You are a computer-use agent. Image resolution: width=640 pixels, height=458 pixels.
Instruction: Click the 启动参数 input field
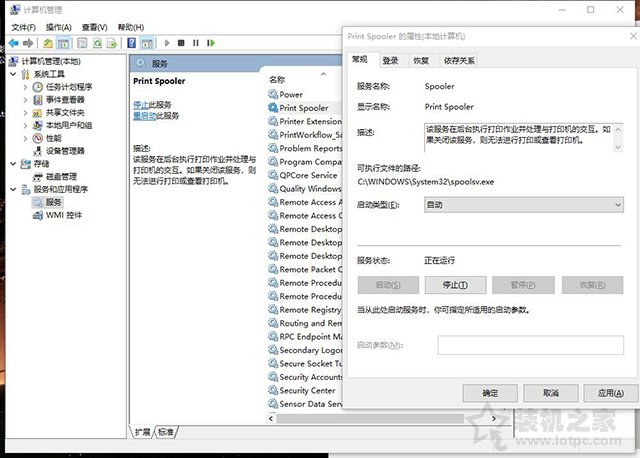click(531, 345)
